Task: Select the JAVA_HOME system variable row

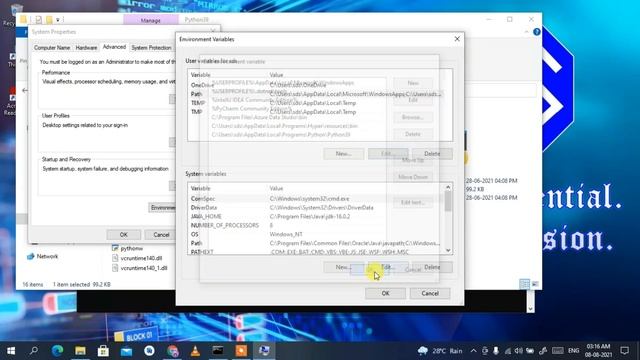Action: pos(316,217)
